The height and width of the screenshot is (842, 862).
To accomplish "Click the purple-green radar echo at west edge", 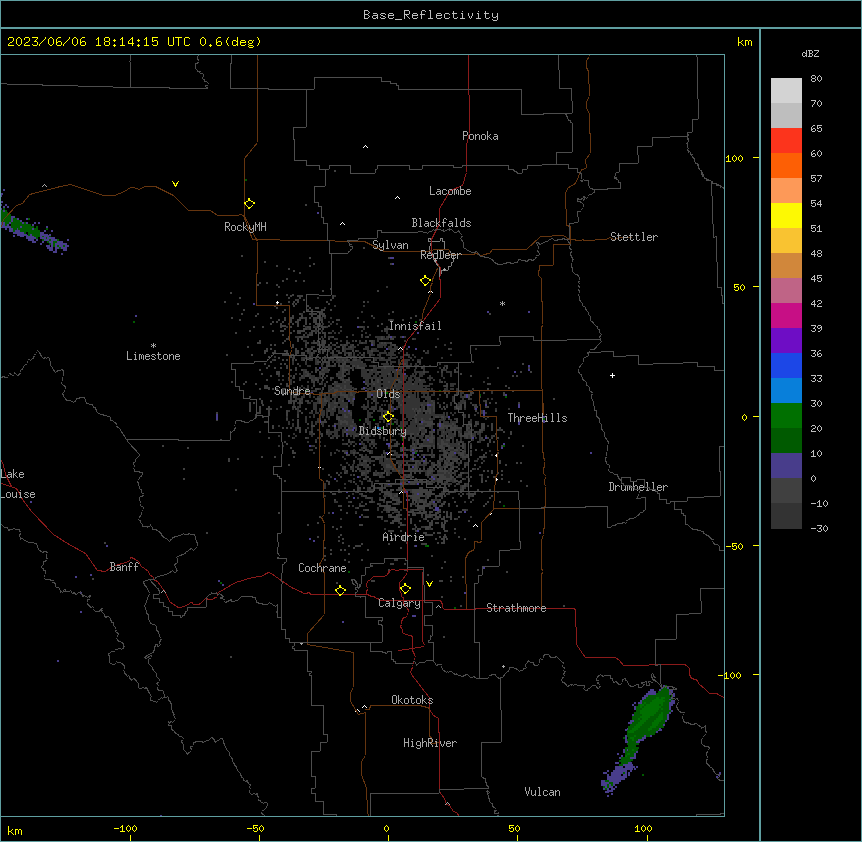I will 33,228.
